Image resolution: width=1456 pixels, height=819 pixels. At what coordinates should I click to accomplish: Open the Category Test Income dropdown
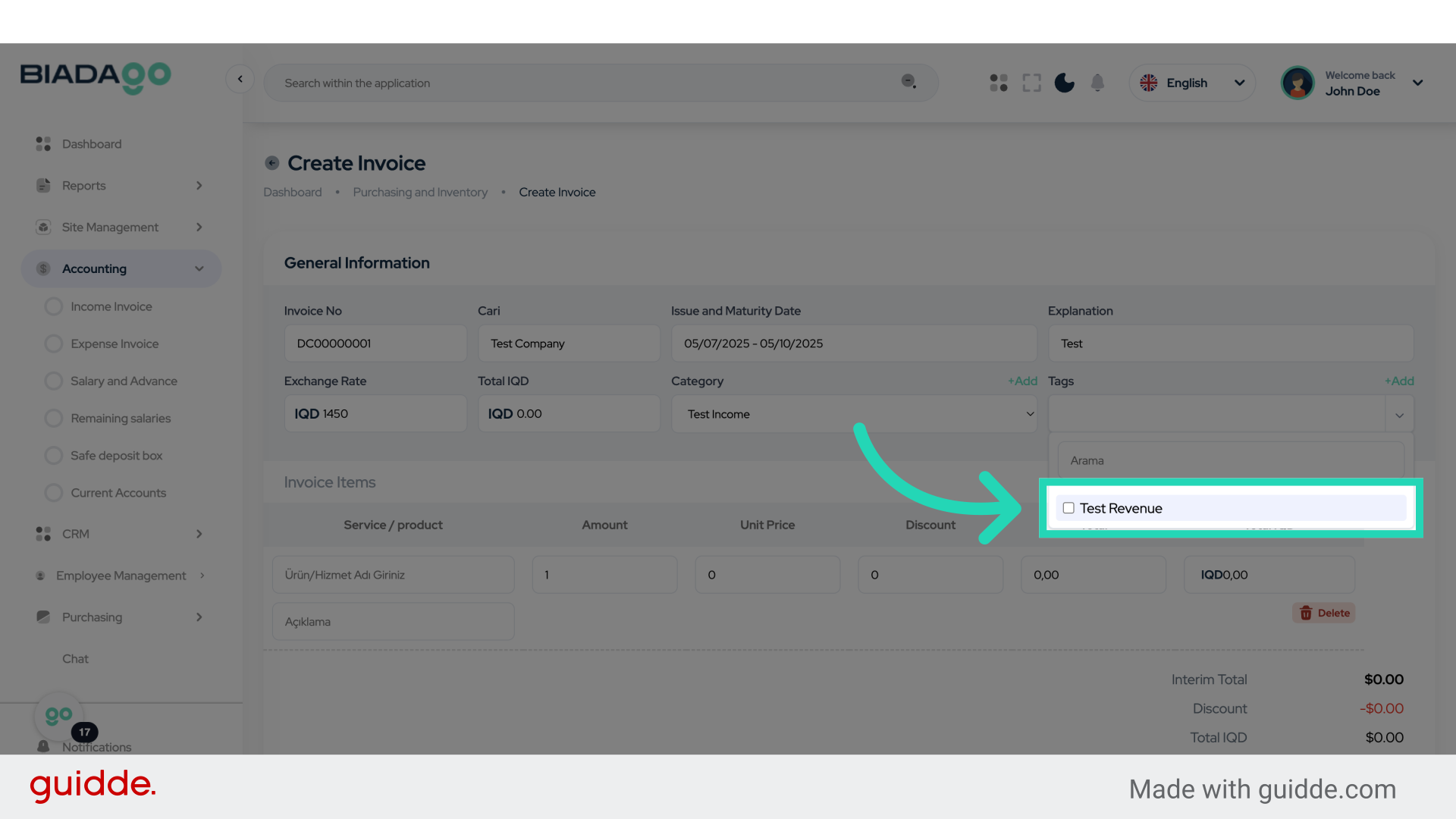pos(854,414)
